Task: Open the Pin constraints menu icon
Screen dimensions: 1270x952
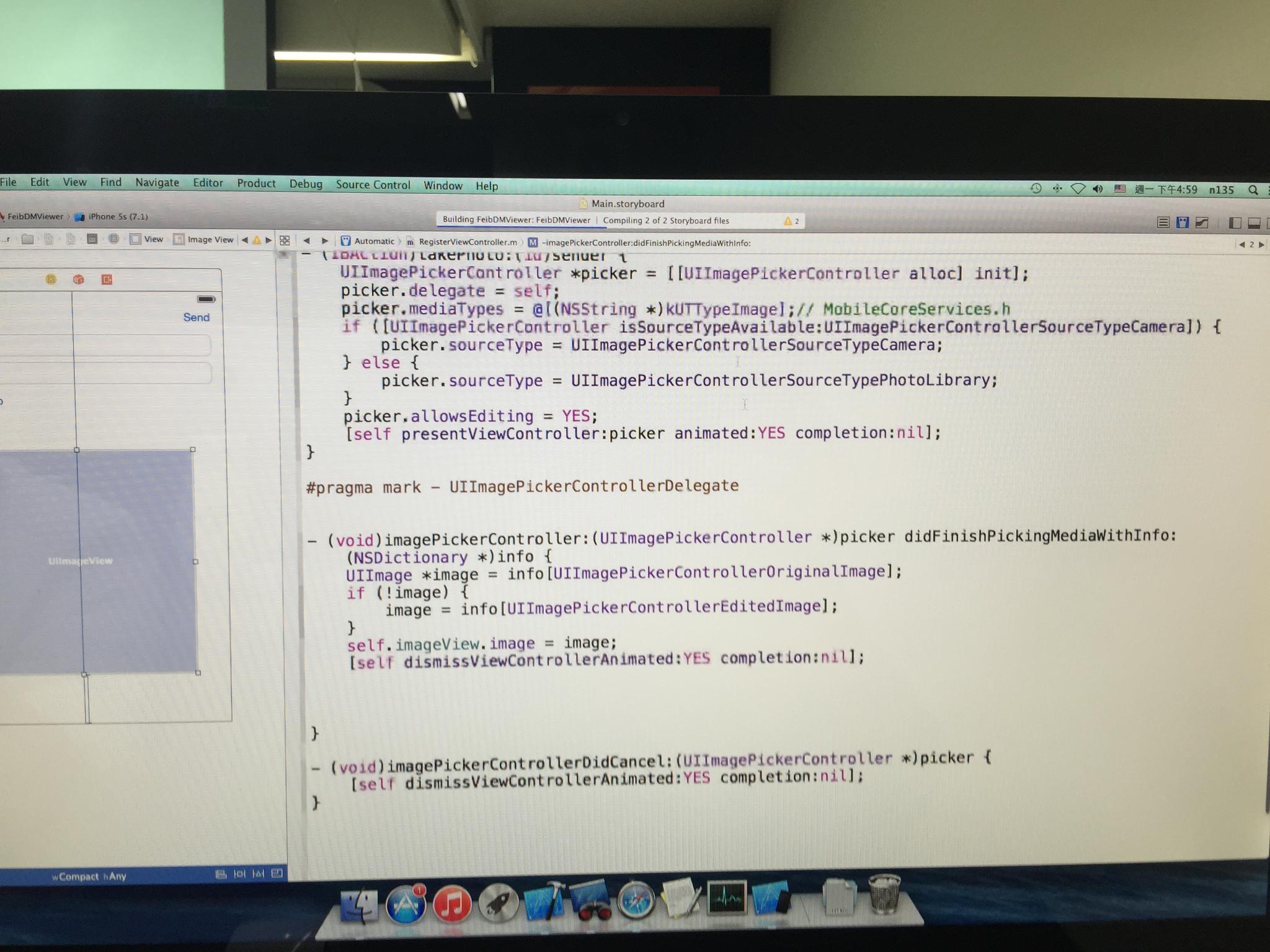Action: point(240,874)
